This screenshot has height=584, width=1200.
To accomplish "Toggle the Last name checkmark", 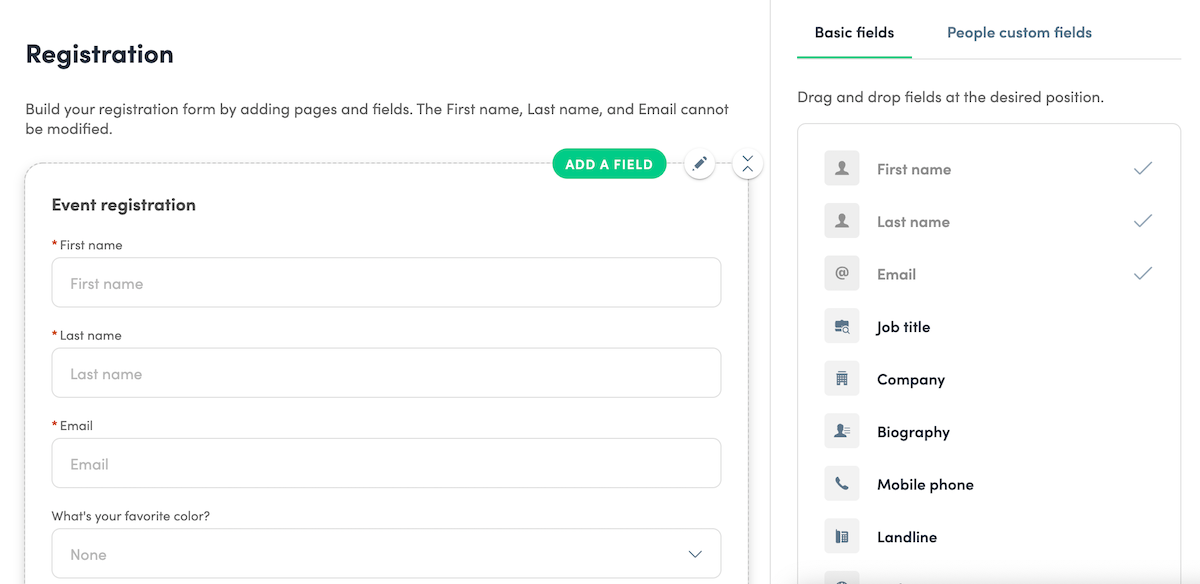I will (1143, 221).
